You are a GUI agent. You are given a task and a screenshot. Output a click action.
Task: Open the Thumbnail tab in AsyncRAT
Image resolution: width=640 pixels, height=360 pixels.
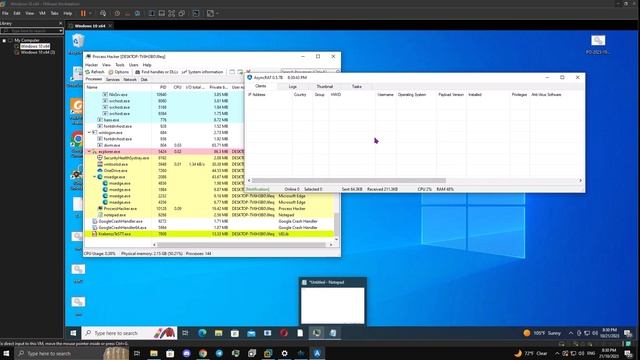point(324,87)
